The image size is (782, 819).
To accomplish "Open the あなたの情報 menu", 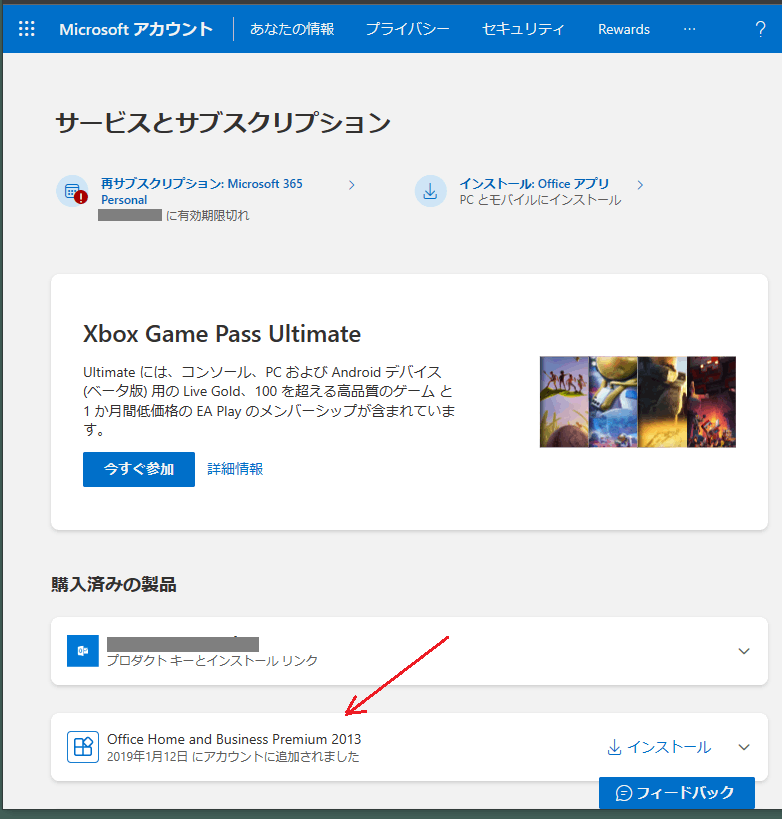I will [x=292, y=29].
